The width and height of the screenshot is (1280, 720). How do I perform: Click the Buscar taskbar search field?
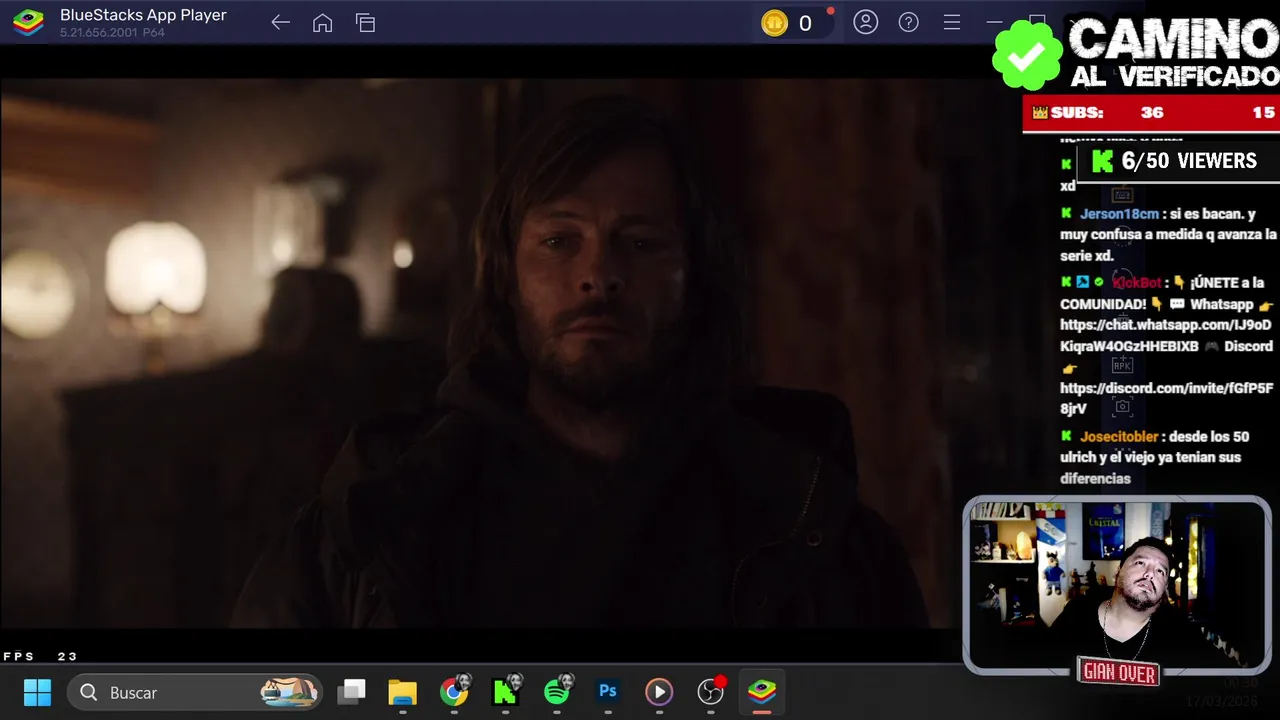195,692
